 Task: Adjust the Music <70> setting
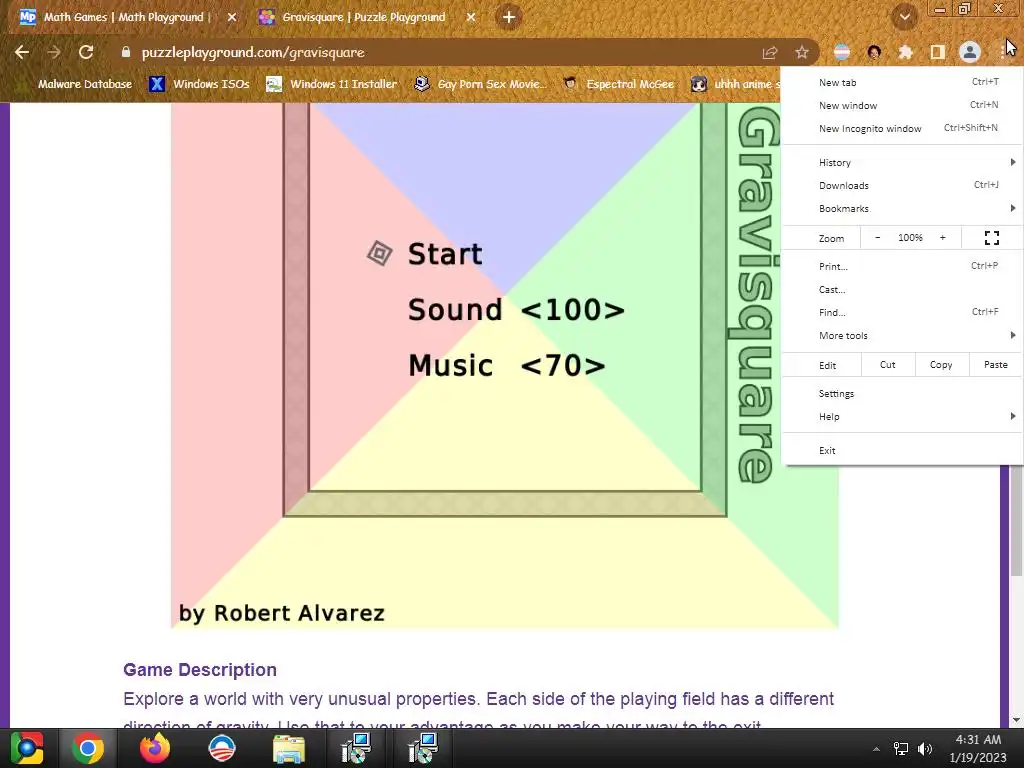tap(507, 366)
